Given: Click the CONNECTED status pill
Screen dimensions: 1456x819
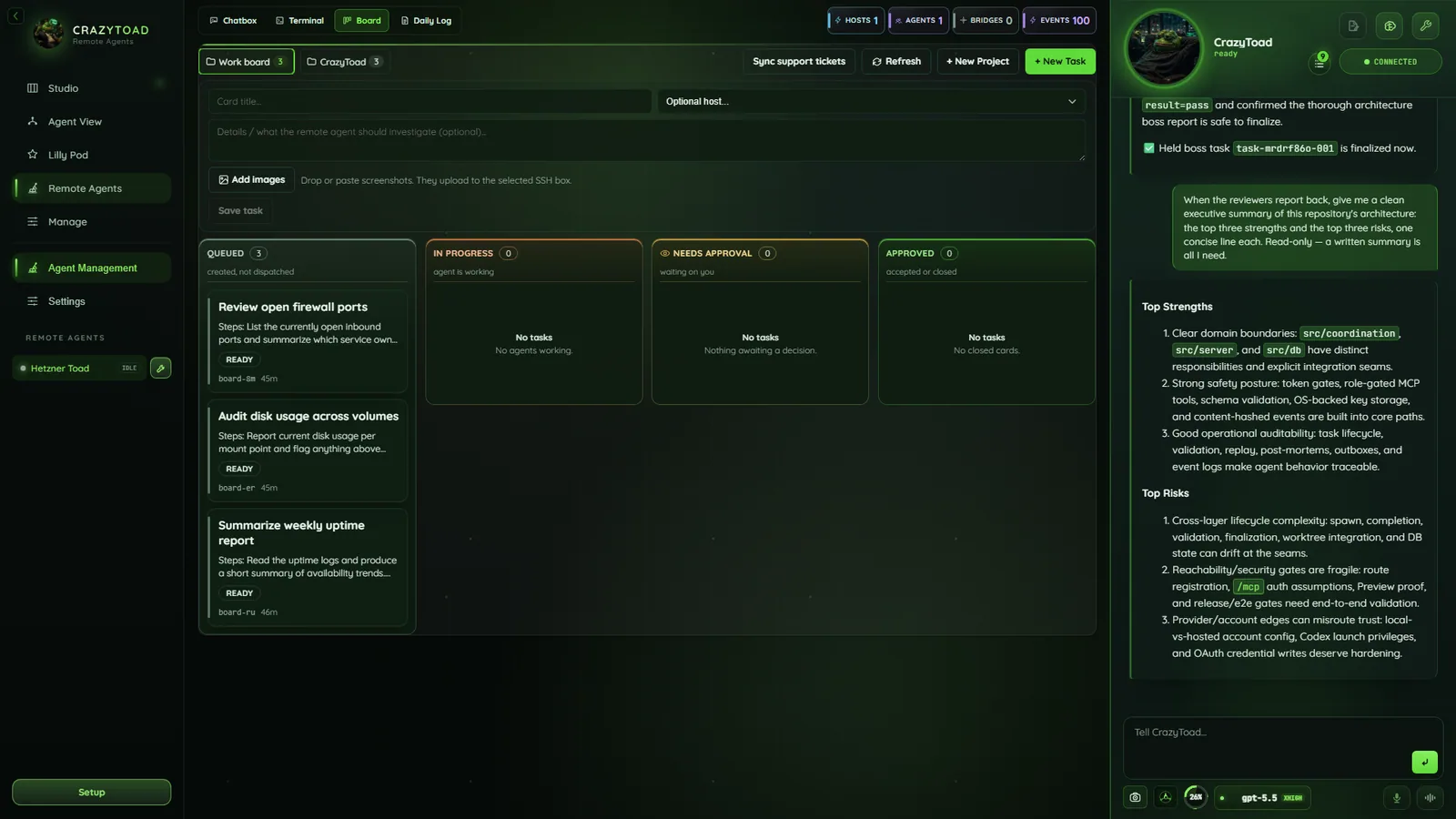Looking at the screenshot, I should (1390, 62).
